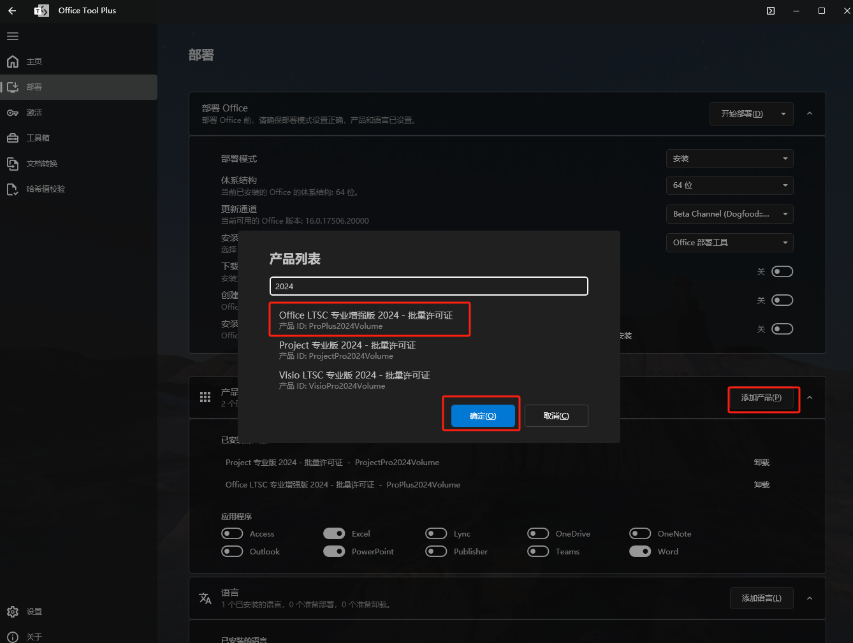Image resolution: width=853 pixels, height=643 pixels.
Task: Collapse the Language section chevron
Action: point(809,598)
